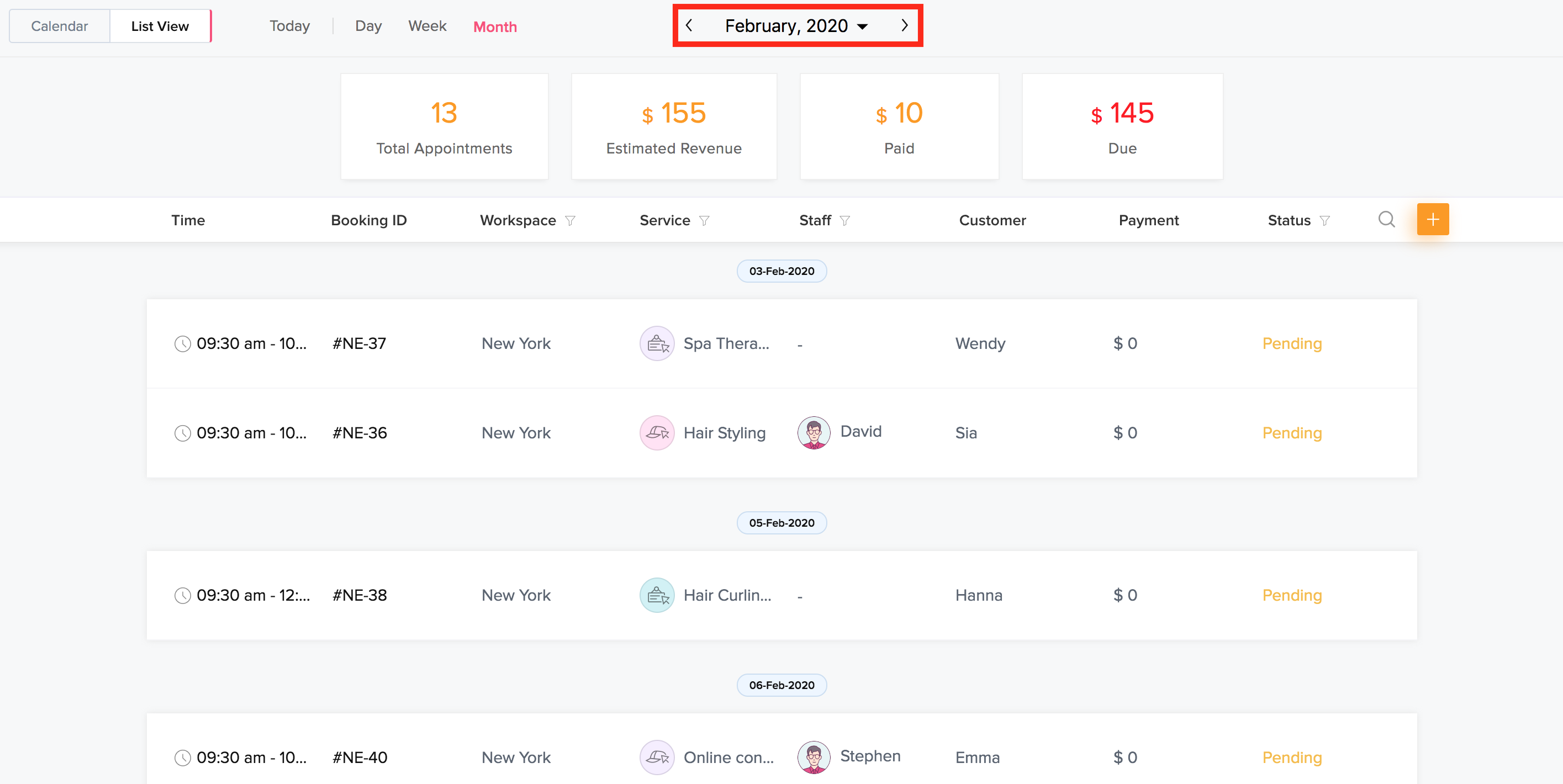Click the 05-Feb-2020 date label
The width and height of the screenshot is (1563, 784).
(781, 523)
